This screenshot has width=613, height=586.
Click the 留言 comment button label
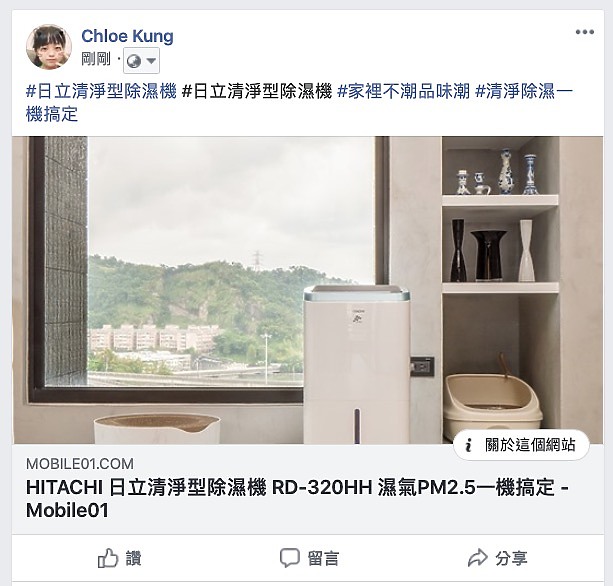pos(323,558)
